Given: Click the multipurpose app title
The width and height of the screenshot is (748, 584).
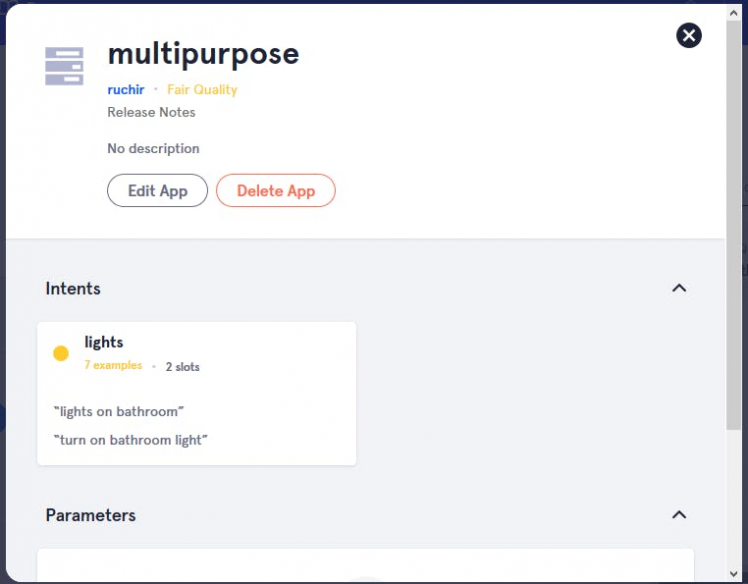Looking at the screenshot, I should 203,53.
